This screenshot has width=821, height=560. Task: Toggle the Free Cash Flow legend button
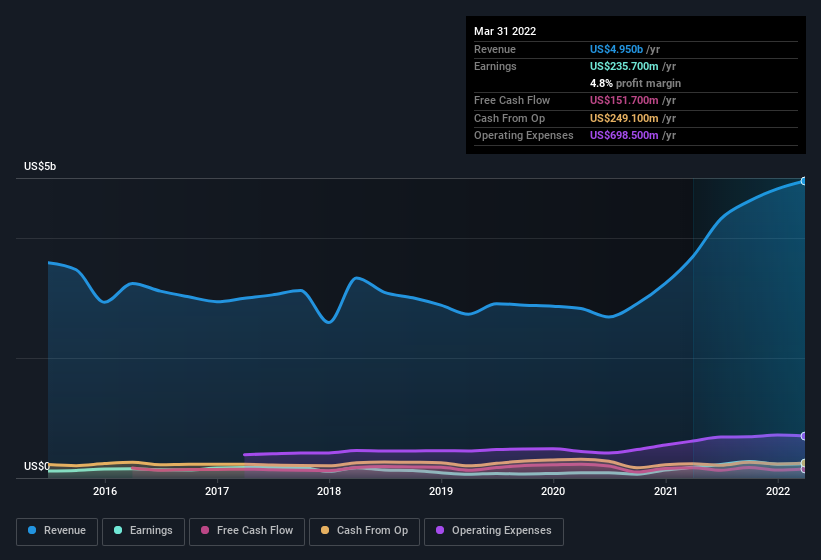[247, 531]
